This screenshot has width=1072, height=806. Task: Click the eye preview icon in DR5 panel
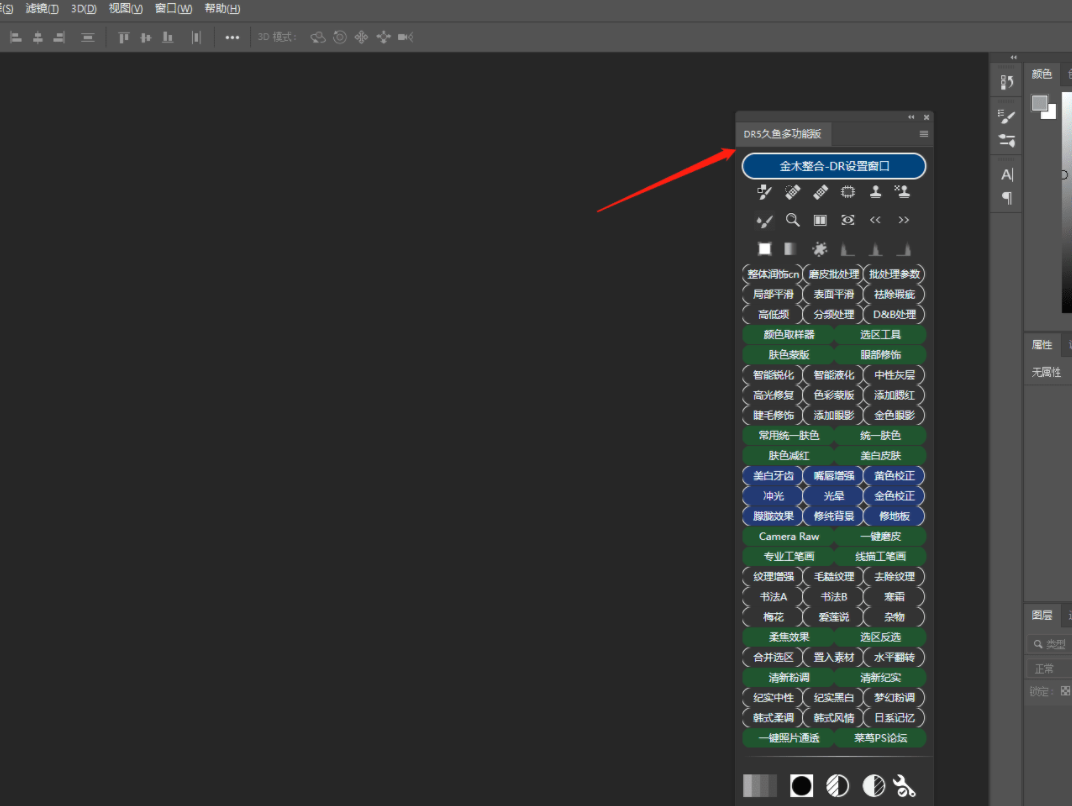point(848,220)
